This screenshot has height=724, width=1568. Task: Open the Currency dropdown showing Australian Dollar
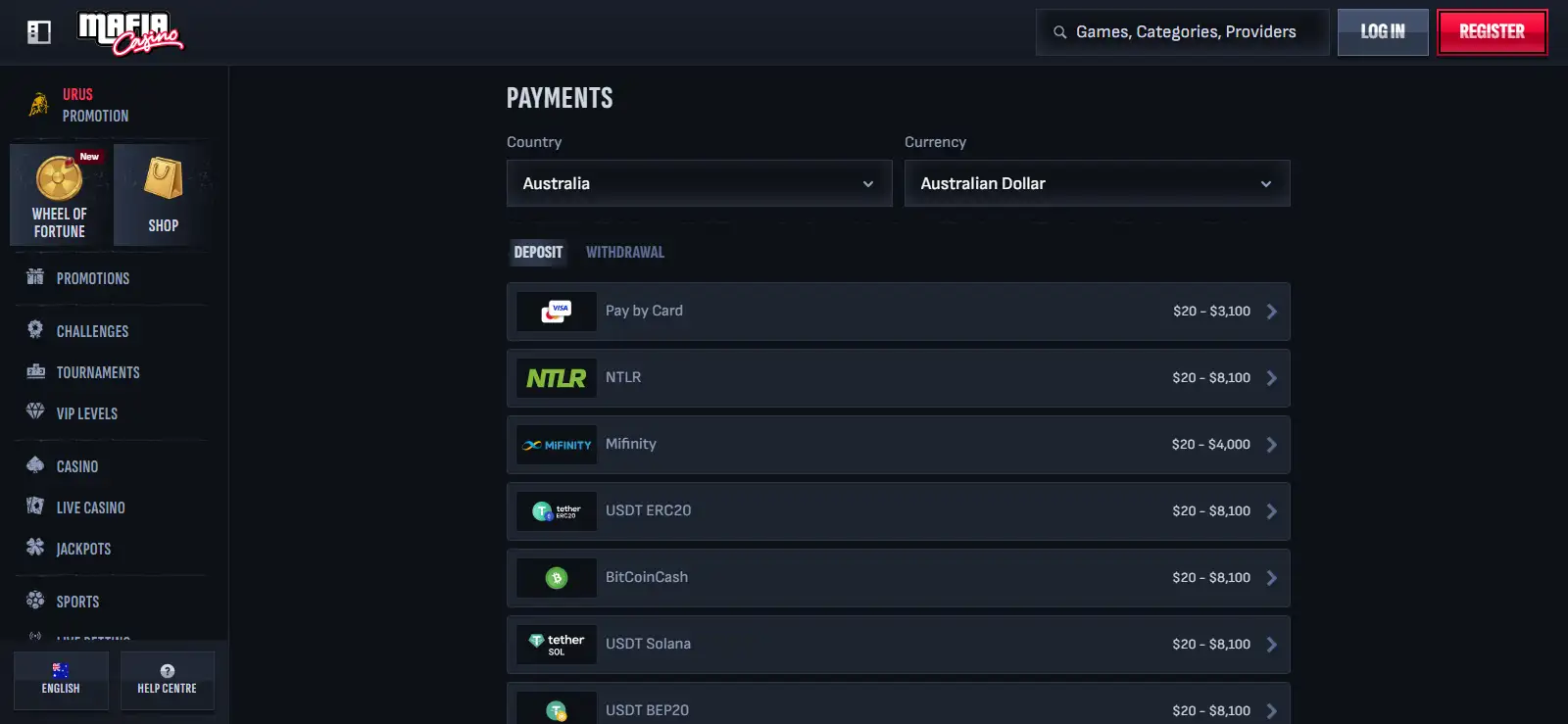tap(1098, 183)
